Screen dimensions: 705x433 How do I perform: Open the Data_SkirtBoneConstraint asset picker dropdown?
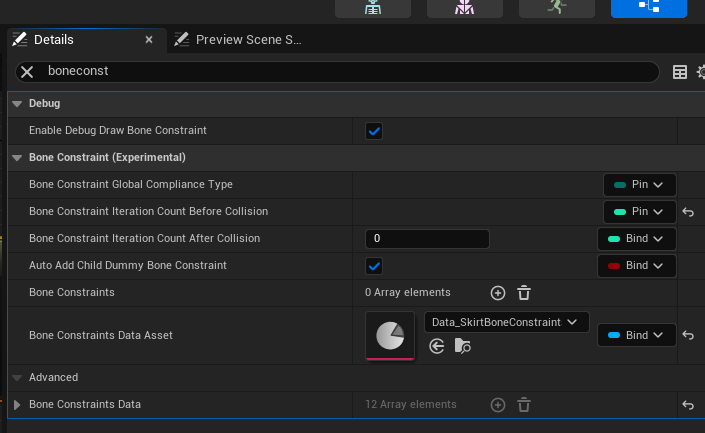(x=506, y=322)
